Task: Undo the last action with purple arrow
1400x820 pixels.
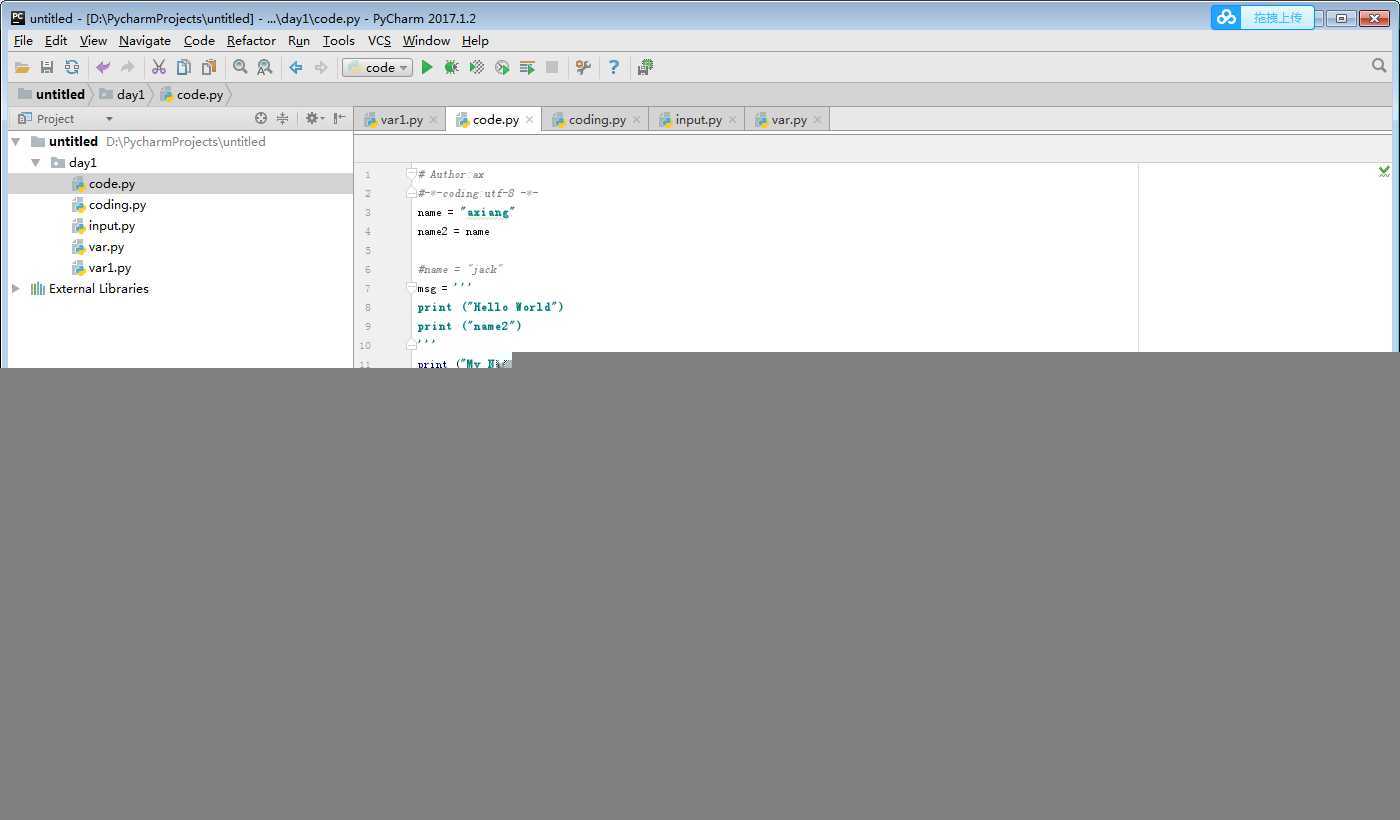Action: coord(102,67)
